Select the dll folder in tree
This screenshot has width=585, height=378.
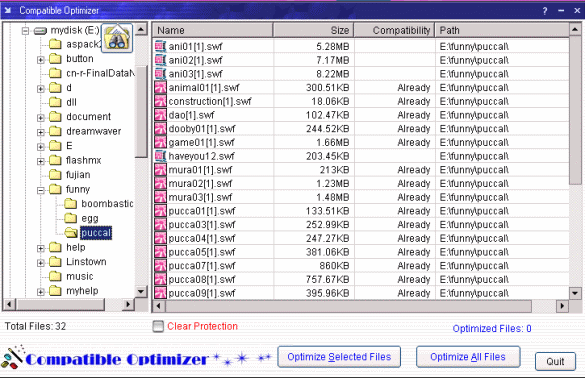click(x=71, y=102)
